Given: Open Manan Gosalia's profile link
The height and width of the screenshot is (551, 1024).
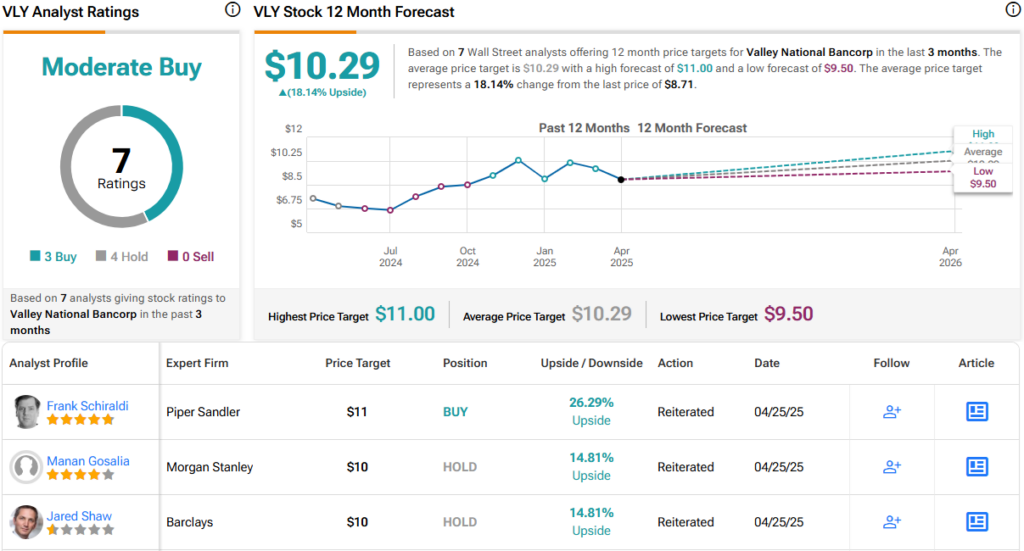Looking at the screenshot, I should (88, 460).
